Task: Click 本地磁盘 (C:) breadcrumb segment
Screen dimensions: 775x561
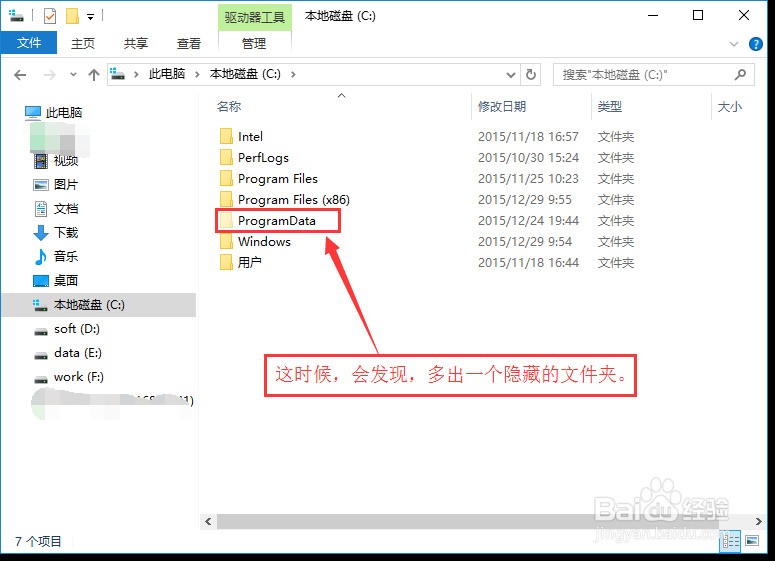Action: pyautogui.click(x=245, y=74)
